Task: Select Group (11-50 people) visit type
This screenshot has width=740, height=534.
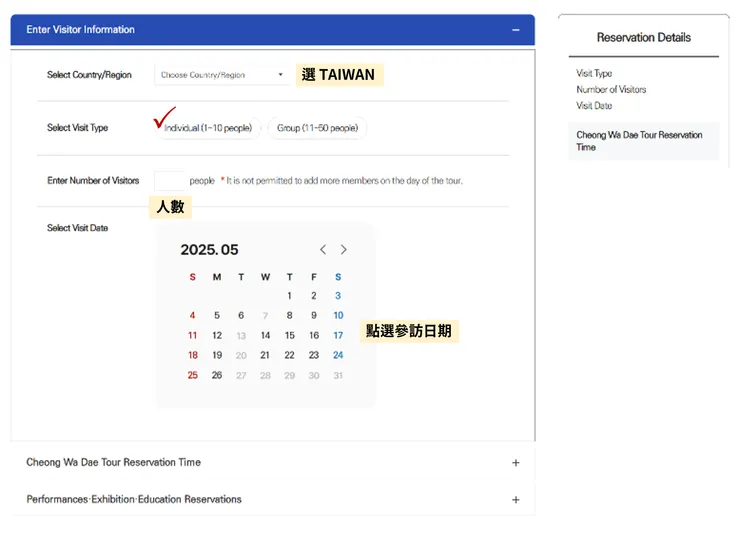Action: (x=317, y=128)
